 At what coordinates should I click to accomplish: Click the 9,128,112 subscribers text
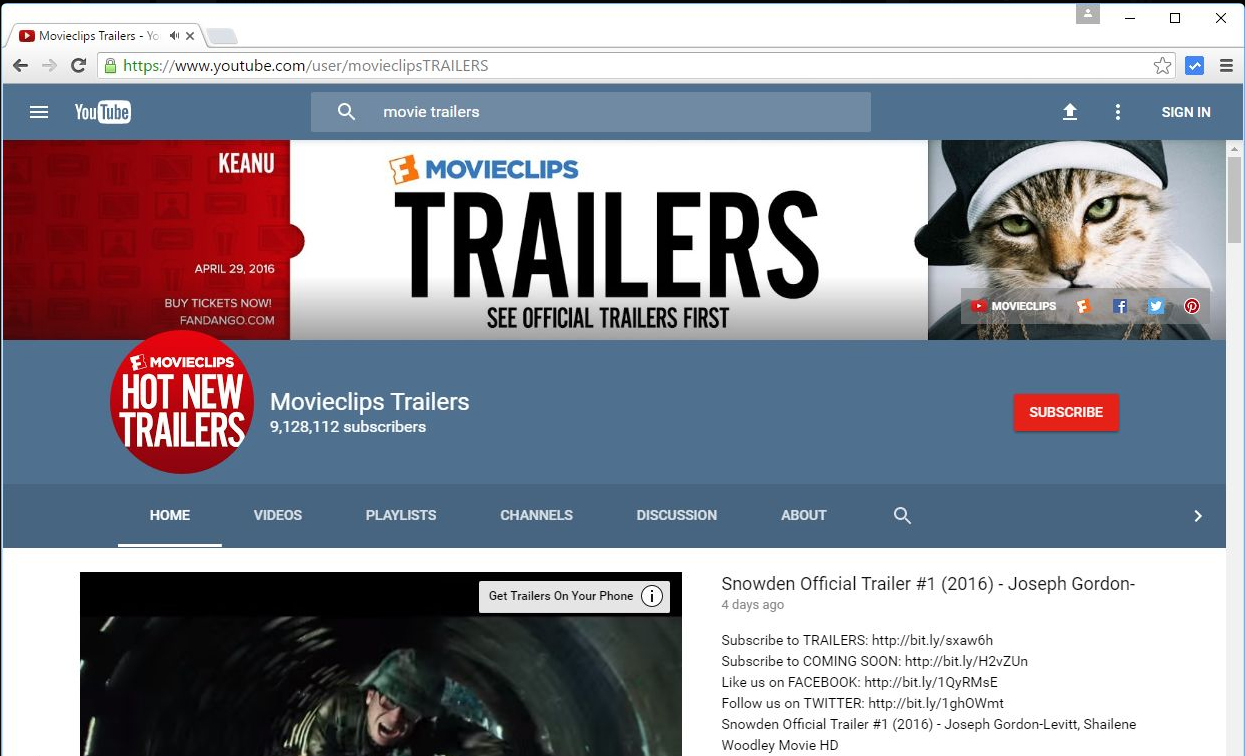348,427
